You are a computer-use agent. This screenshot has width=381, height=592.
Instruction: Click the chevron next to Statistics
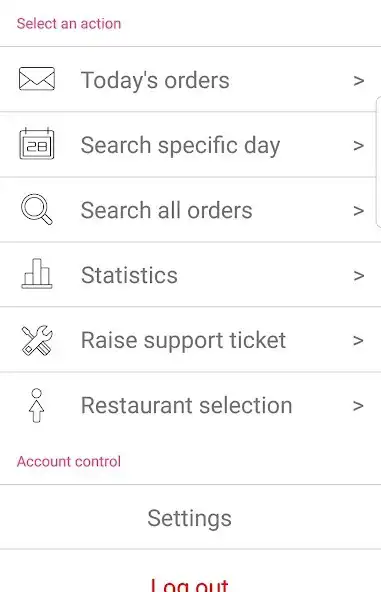tap(358, 276)
